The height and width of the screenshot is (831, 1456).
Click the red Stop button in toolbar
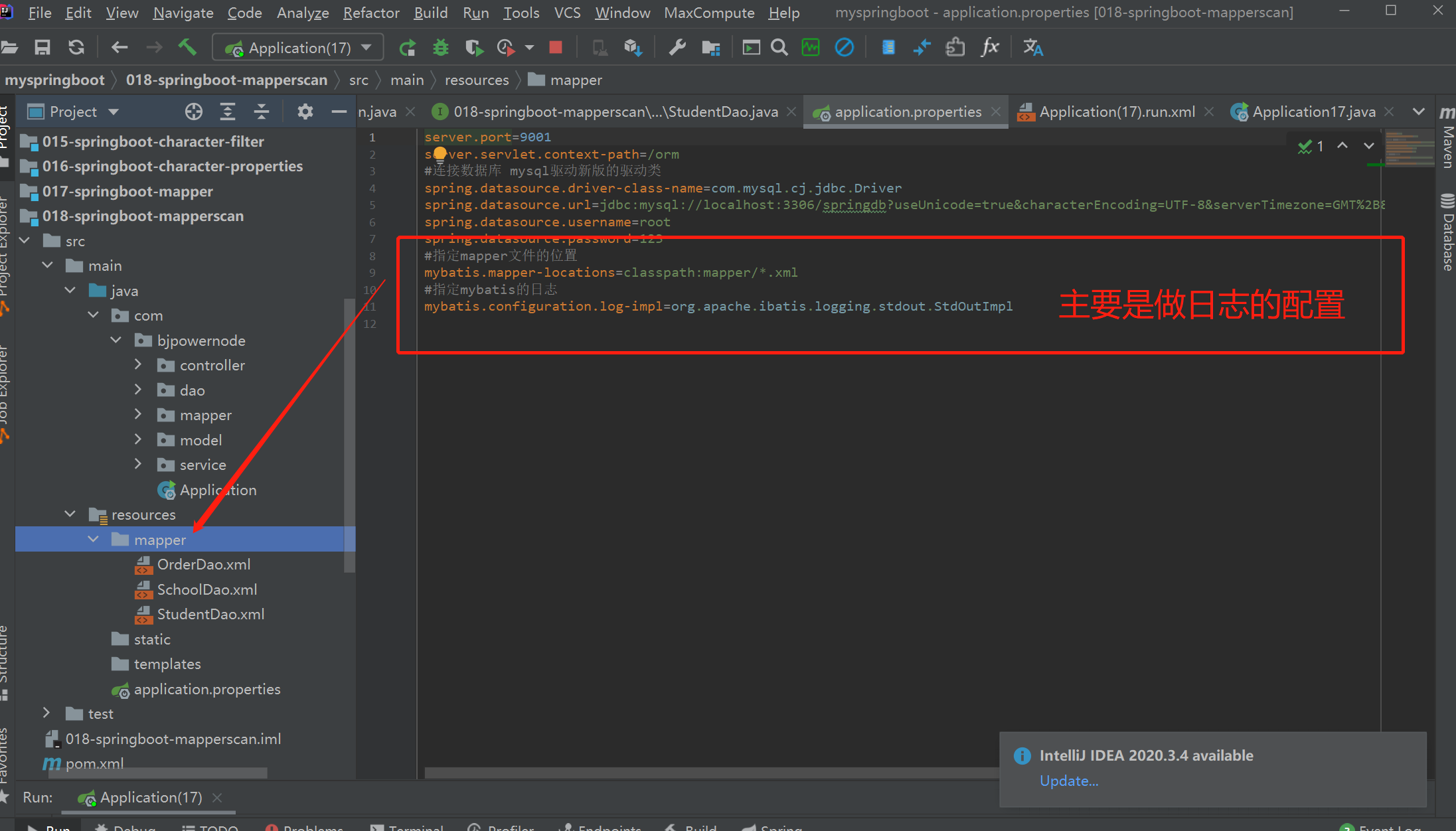click(556, 48)
